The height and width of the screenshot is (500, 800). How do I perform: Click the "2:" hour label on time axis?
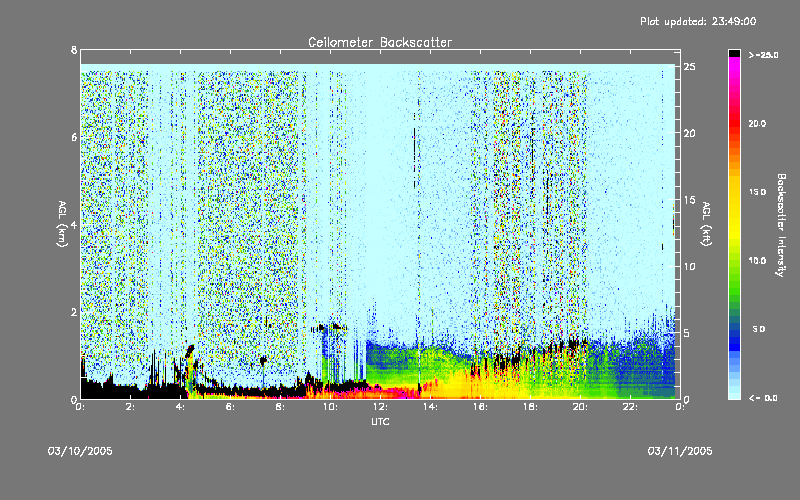tap(131, 407)
